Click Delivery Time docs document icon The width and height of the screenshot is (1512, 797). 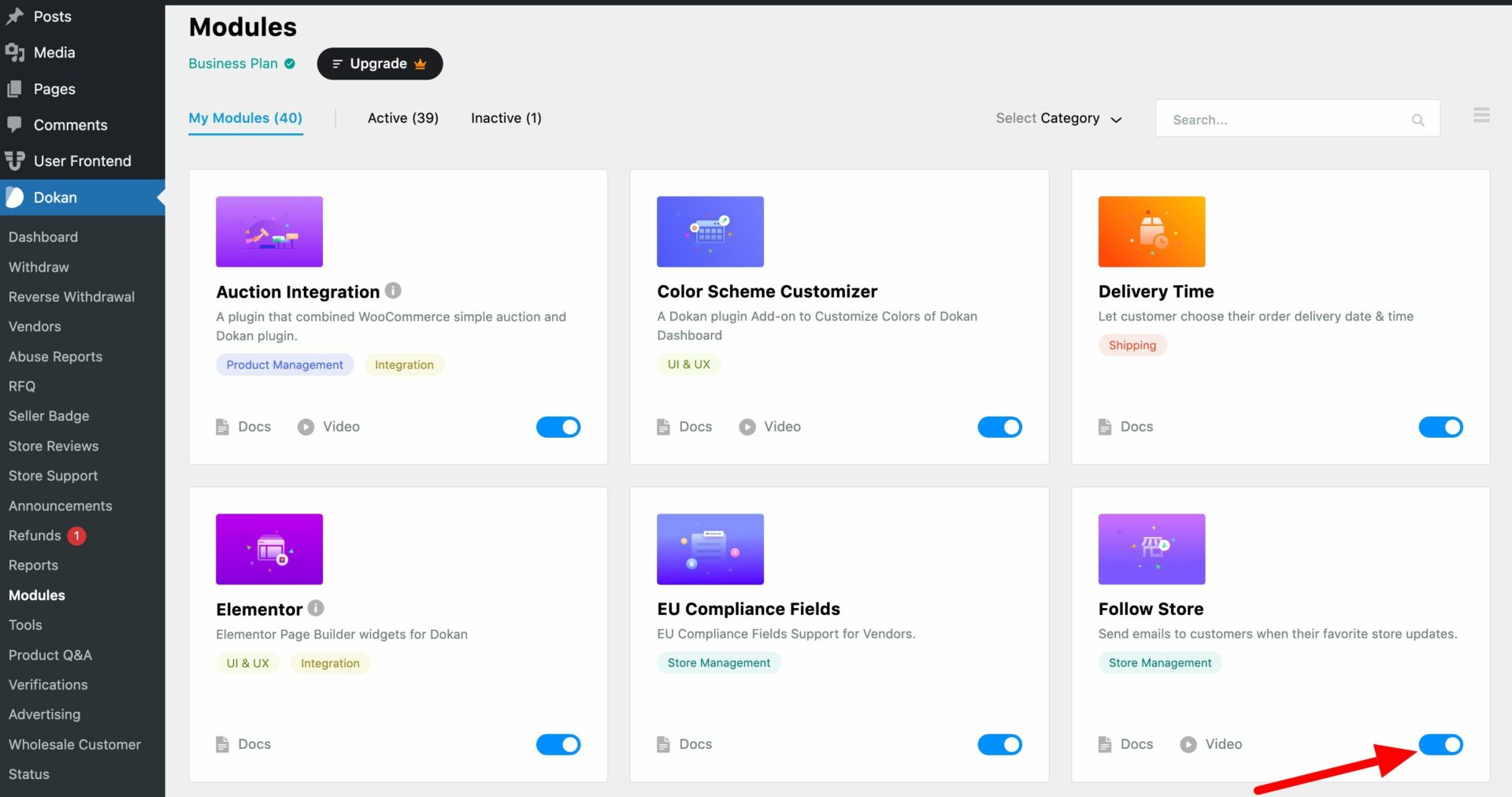click(1105, 427)
